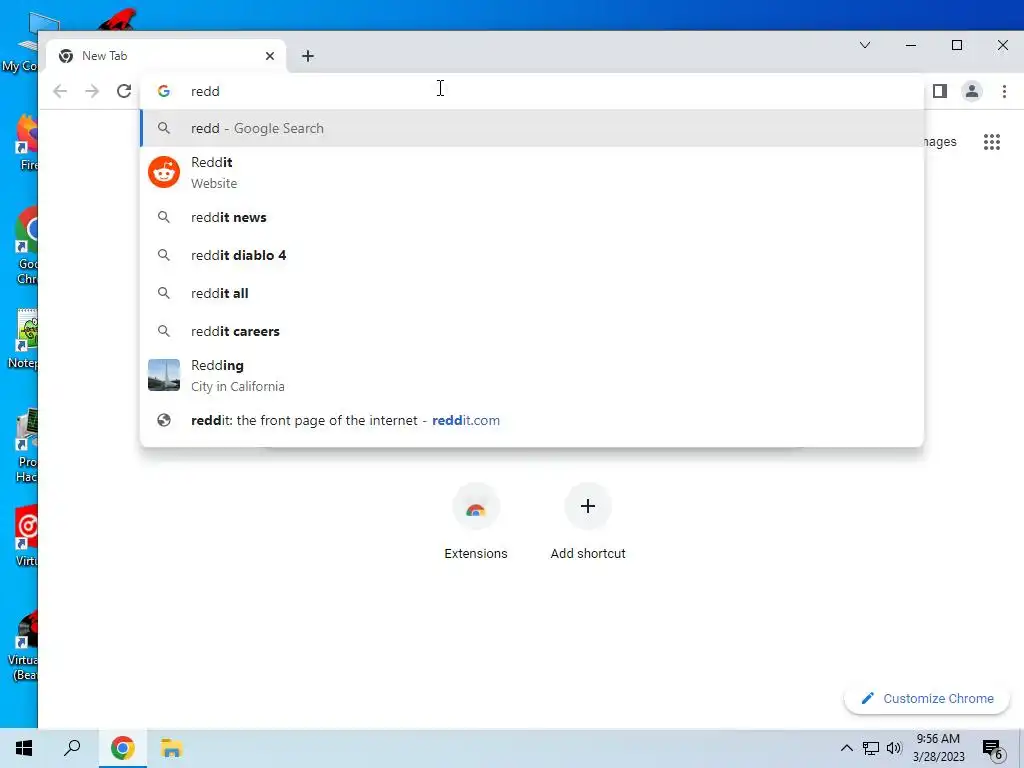Open the notification center icon
The image size is (1024, 768).
[x=993, y=749]
